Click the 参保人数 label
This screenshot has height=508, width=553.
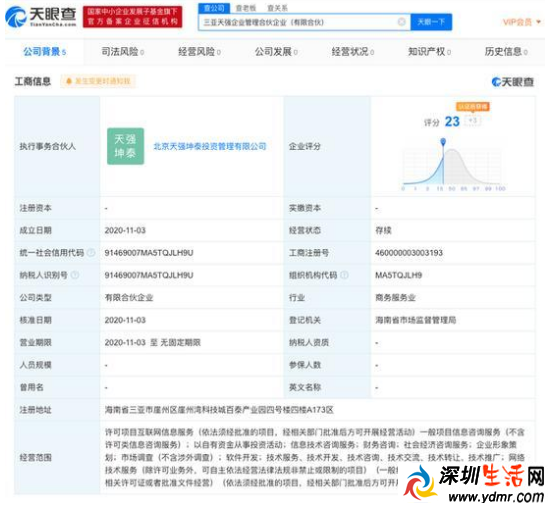(305, 365)
